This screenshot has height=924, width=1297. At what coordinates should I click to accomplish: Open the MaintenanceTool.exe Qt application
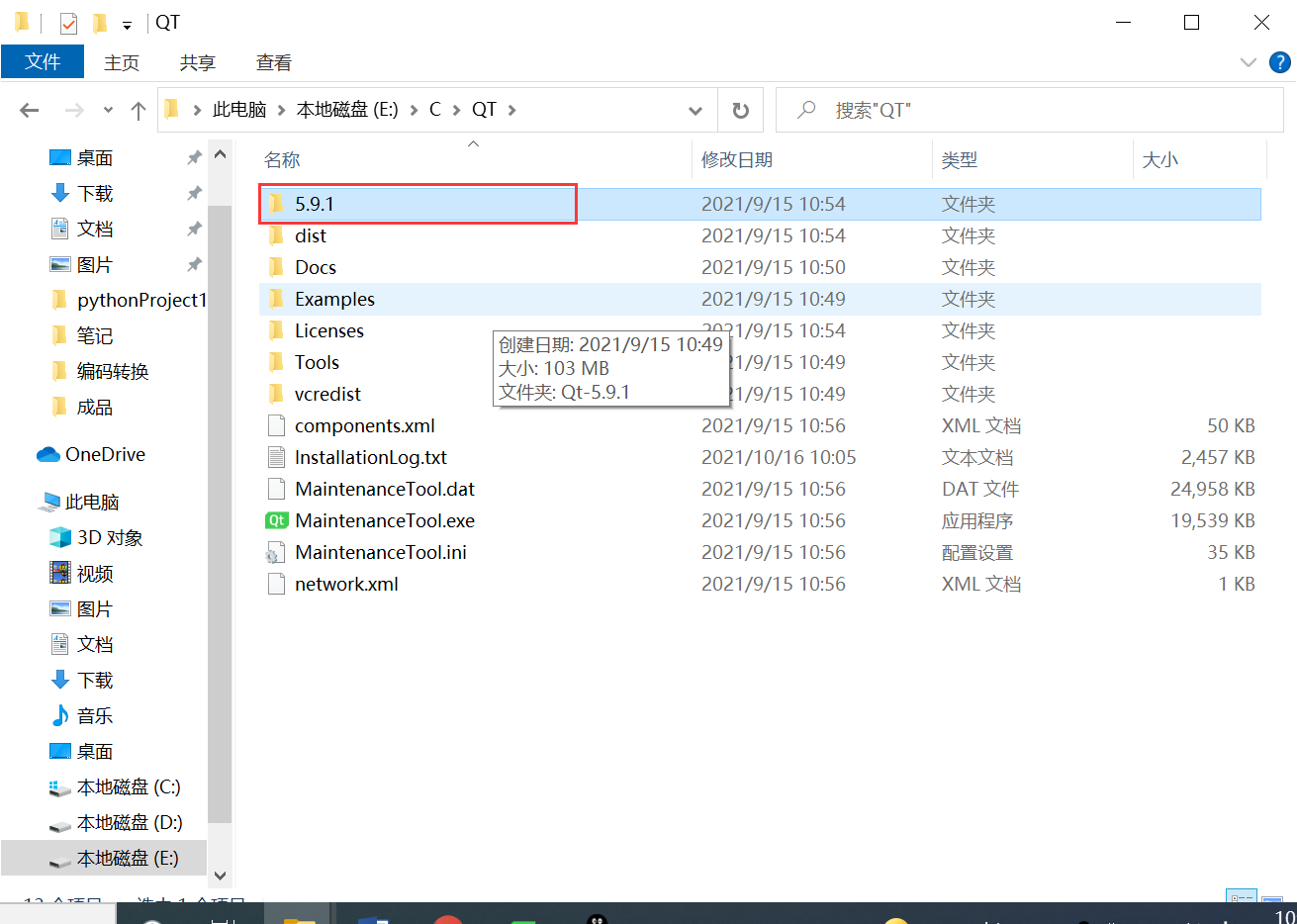click(x=385, y=520)
